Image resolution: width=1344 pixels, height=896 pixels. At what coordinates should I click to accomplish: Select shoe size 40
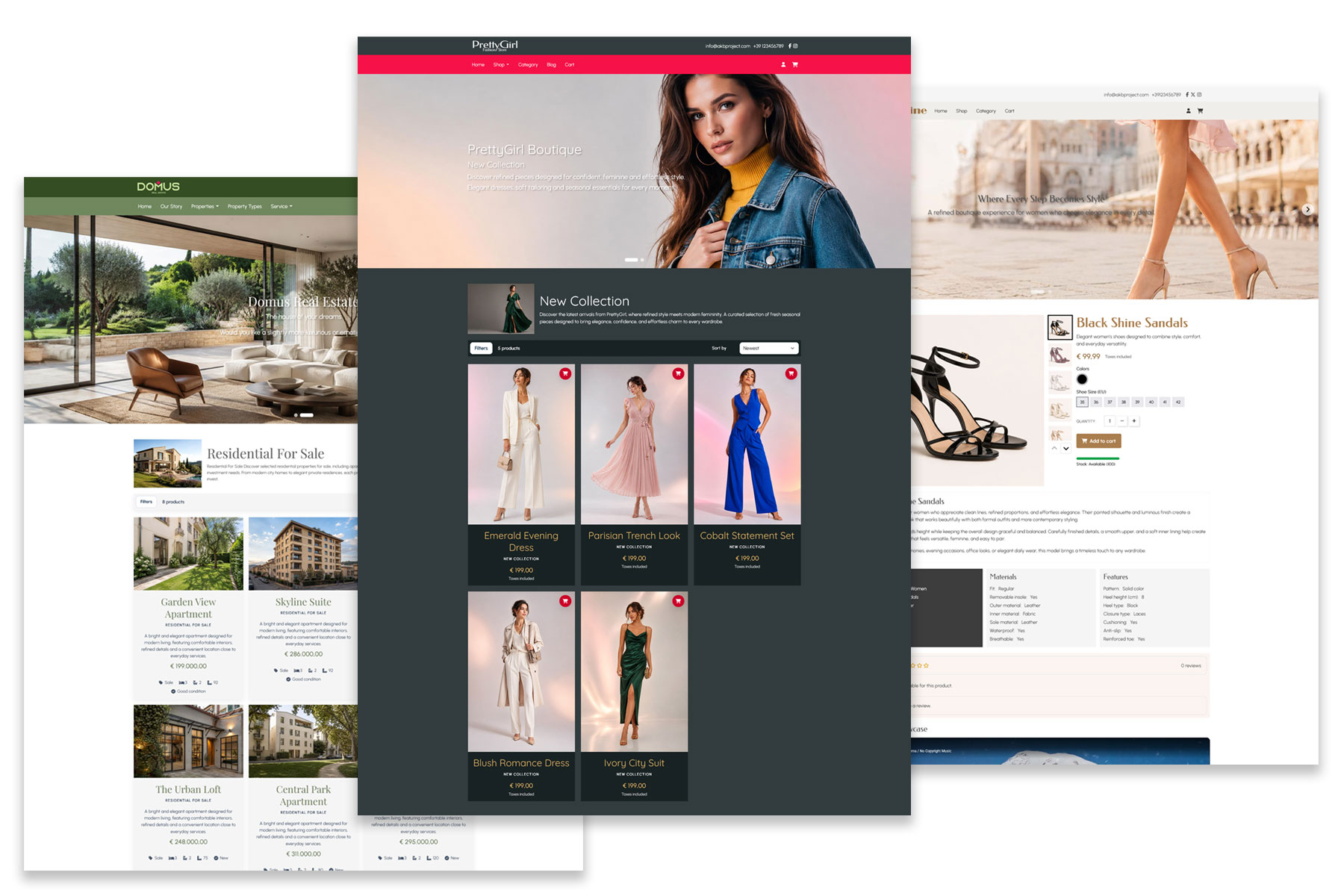pyautogui.click(x=1151, y=402)
